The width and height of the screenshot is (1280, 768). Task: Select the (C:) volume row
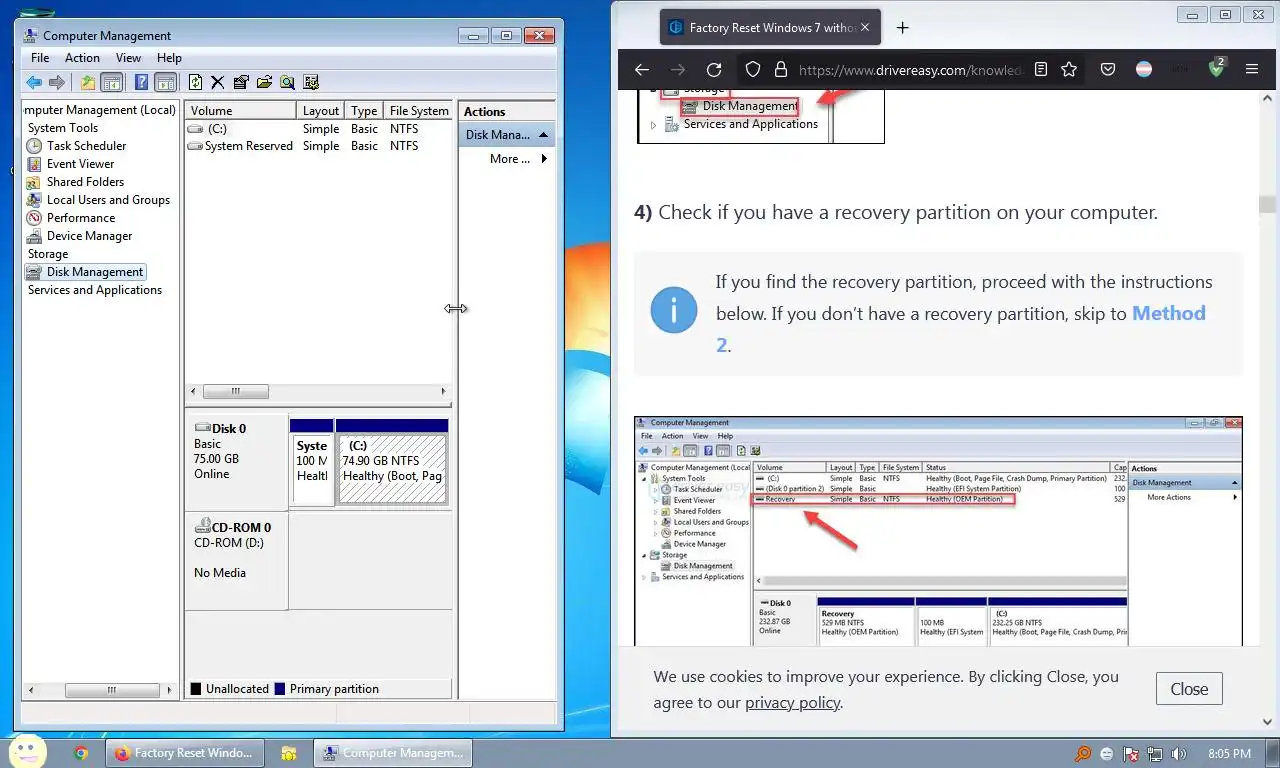[318, 129]
